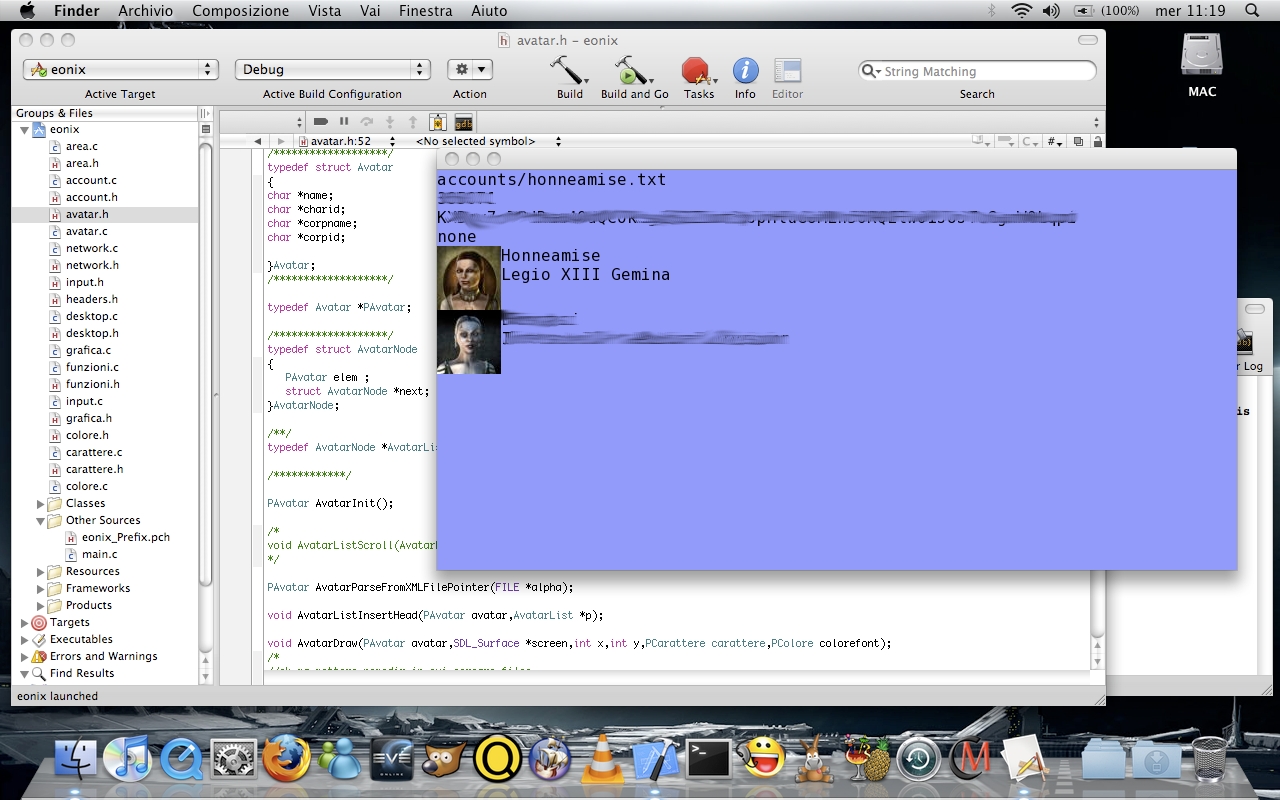The height and width of the screenshot is (800, 1280).
Task: Launch EVE Online from the Dock
Action: point(392,759)
